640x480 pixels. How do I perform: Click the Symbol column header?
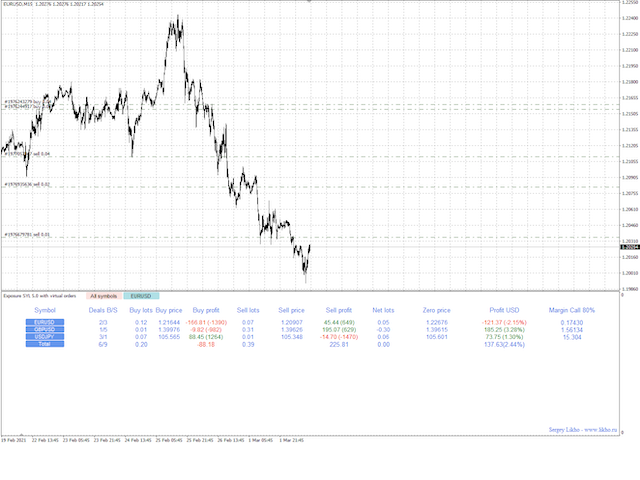pyautogui.click(x=45, y=310)
